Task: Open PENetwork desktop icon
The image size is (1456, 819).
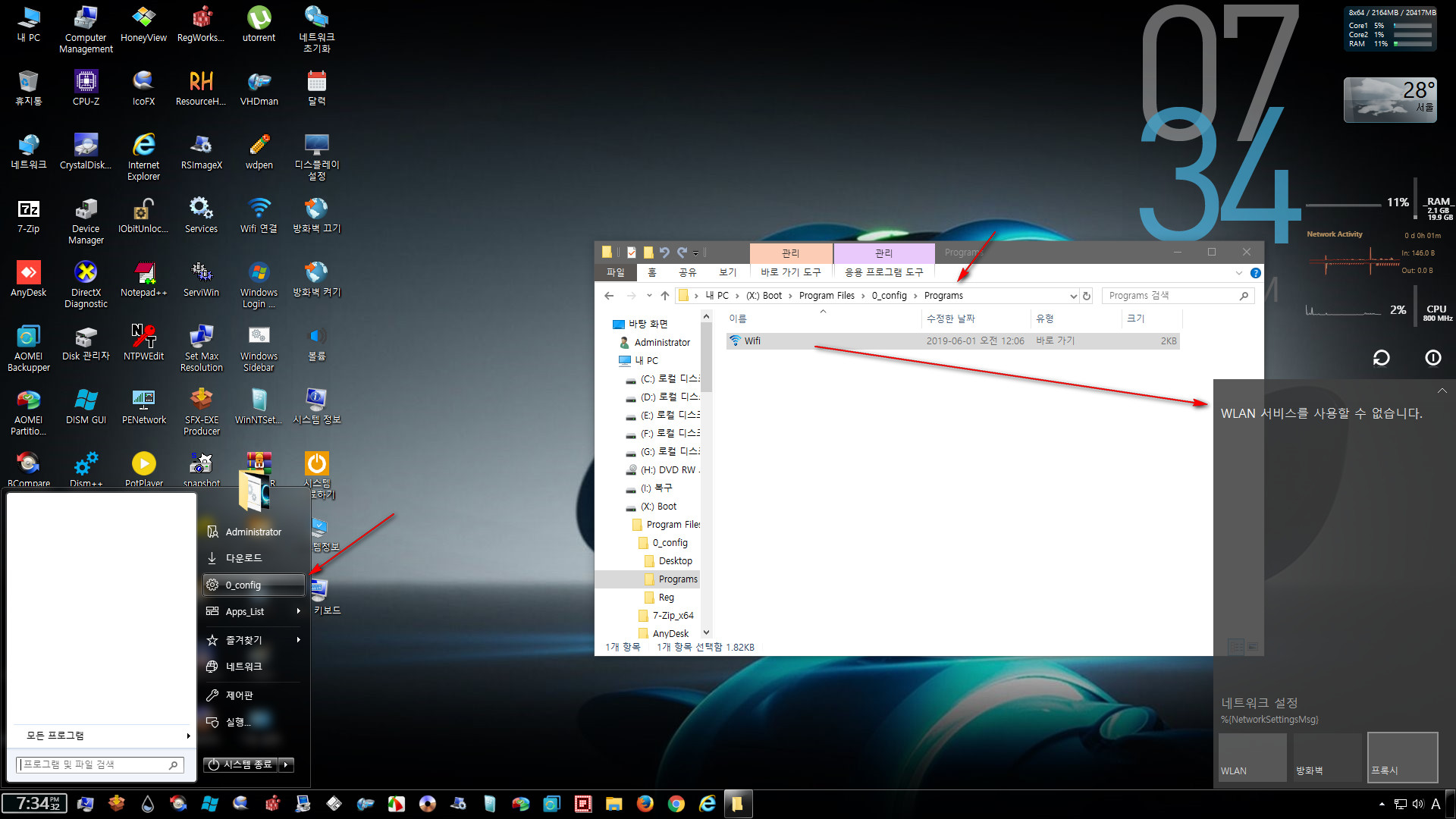Action: [143, 406]
